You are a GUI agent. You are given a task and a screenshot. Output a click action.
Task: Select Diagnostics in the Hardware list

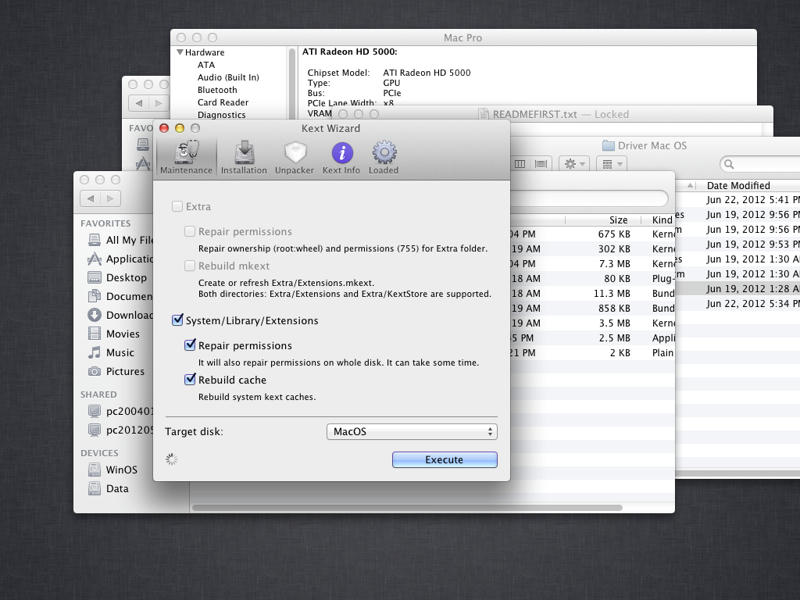[221, 115]
